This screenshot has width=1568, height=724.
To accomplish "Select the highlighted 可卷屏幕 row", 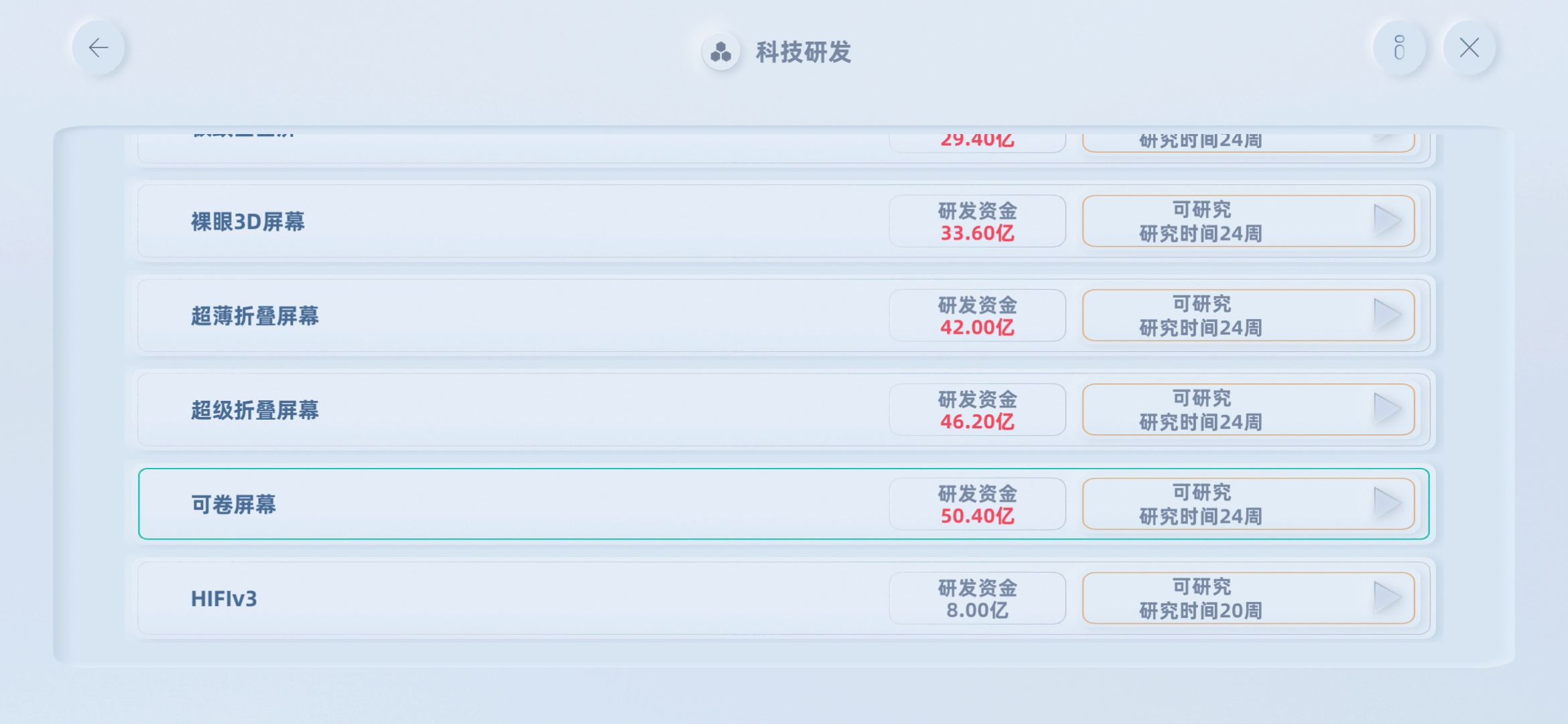I will tap(783, 504).
